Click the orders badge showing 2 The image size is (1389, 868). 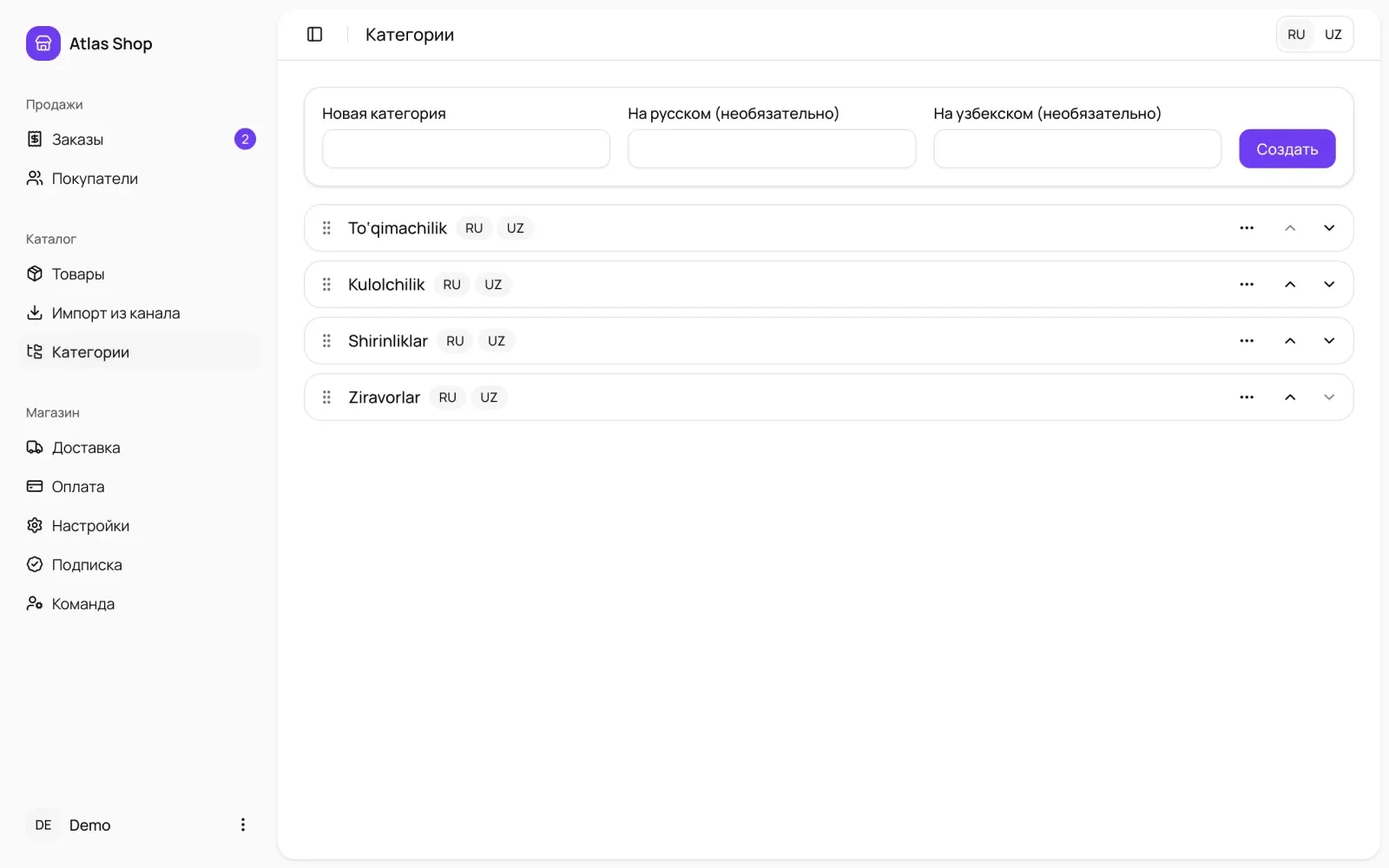(x=245, y=139)
